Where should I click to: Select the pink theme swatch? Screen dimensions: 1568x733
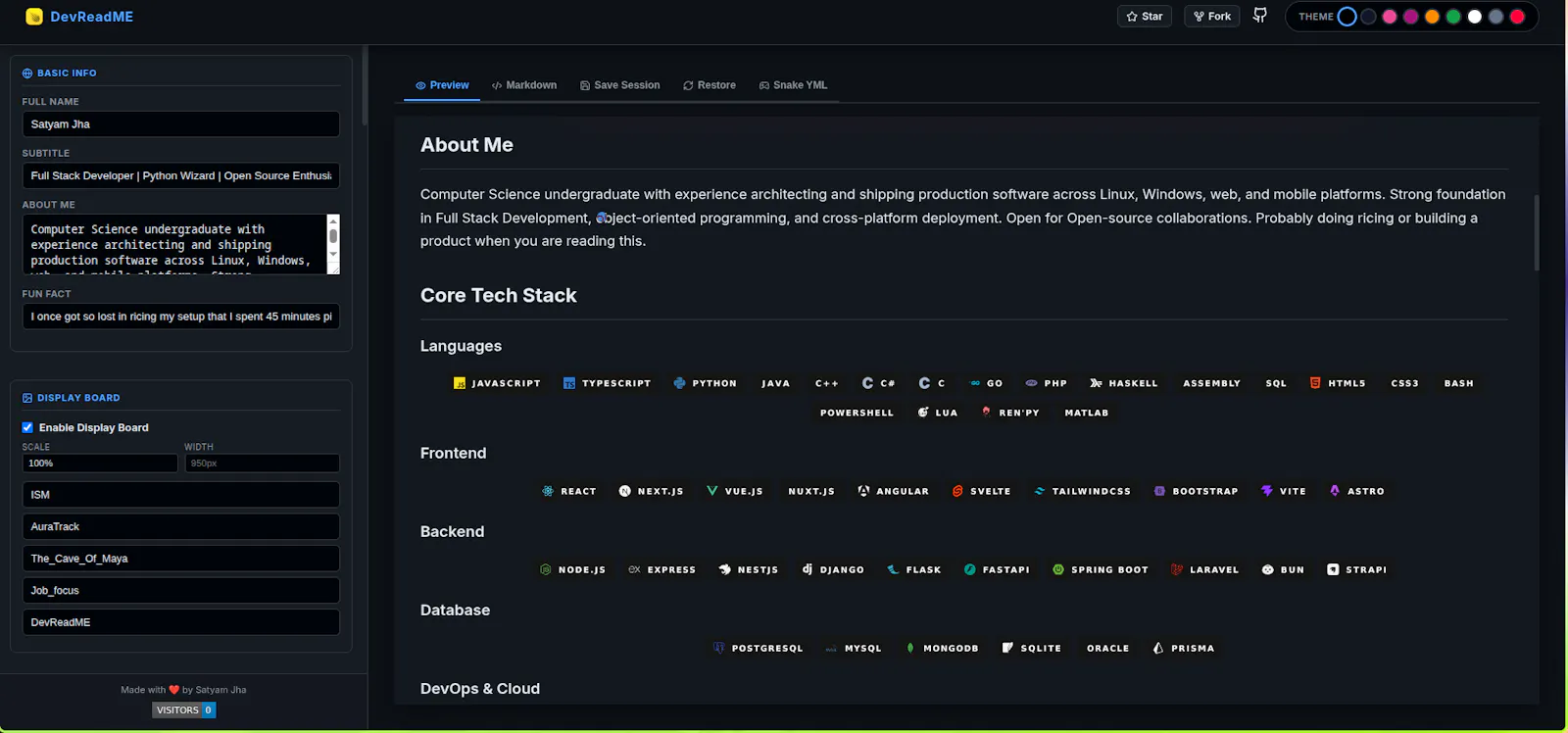click(1390, 17)
